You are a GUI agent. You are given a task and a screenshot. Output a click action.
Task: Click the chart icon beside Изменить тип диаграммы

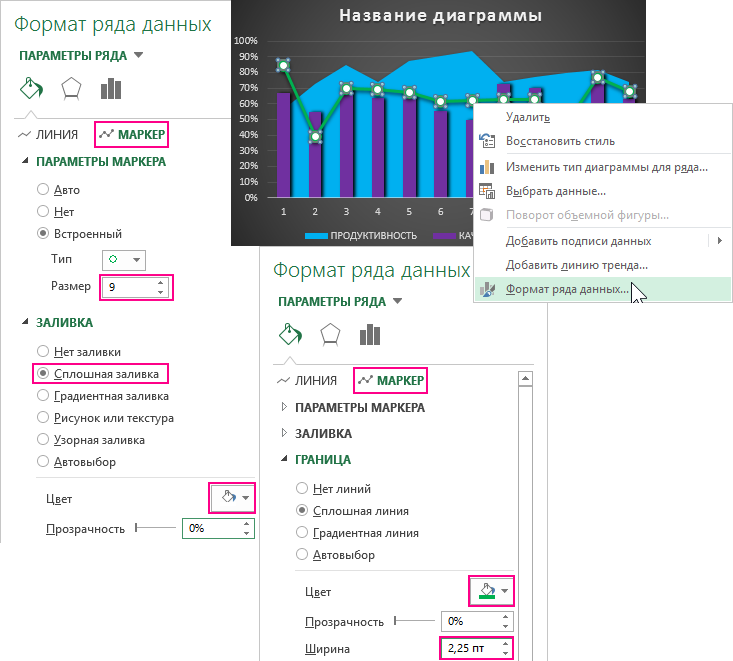487,166
